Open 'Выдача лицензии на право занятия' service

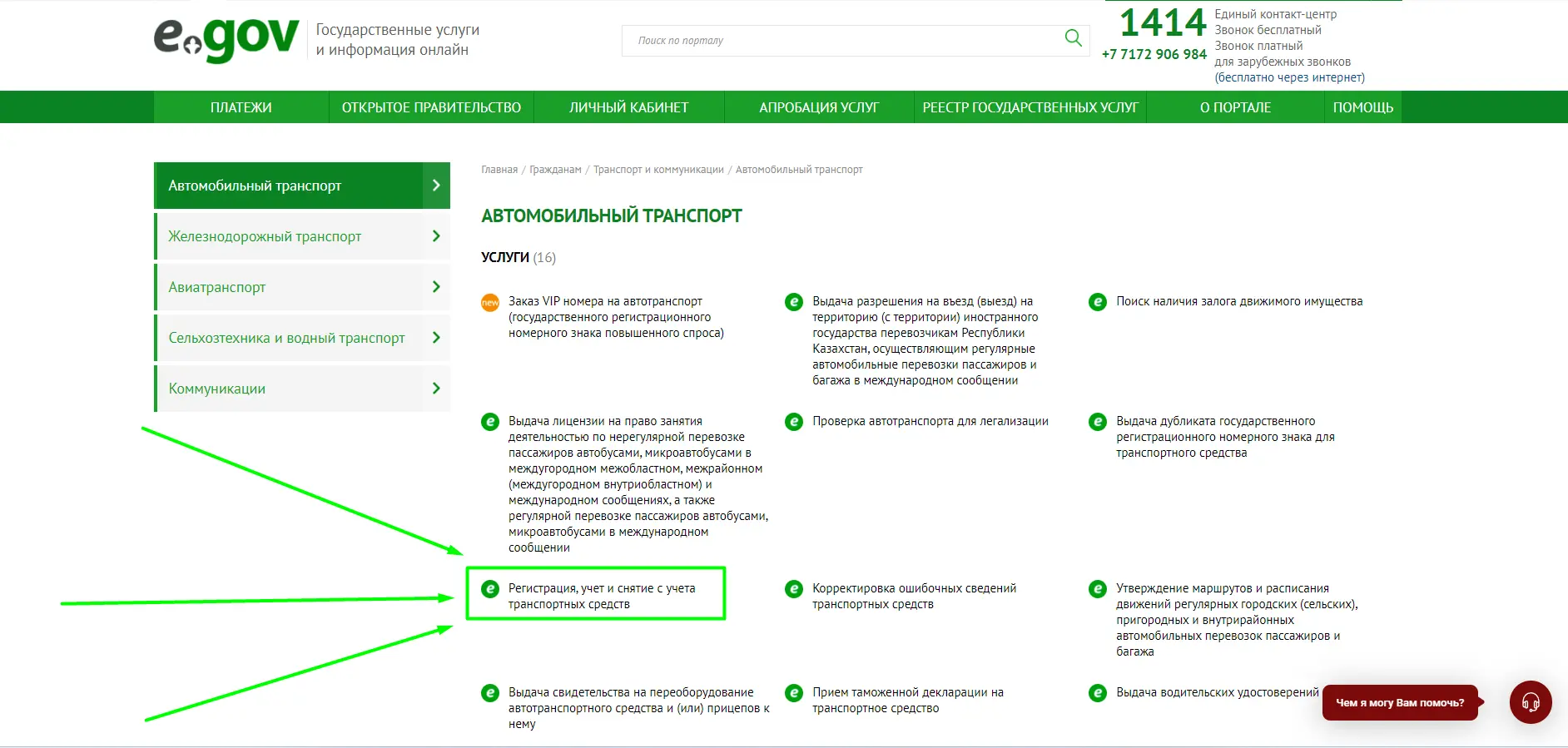(638, 484)
